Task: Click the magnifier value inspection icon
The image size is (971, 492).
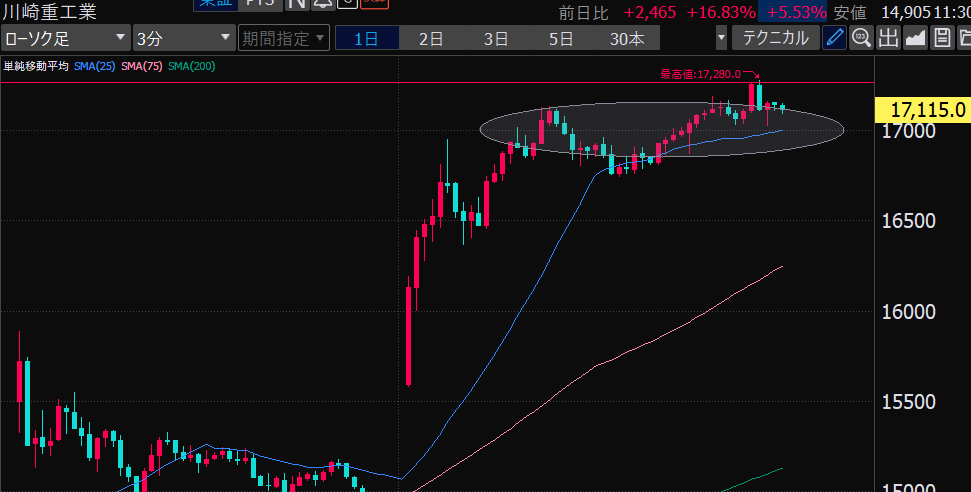Action: coord(861,39)
